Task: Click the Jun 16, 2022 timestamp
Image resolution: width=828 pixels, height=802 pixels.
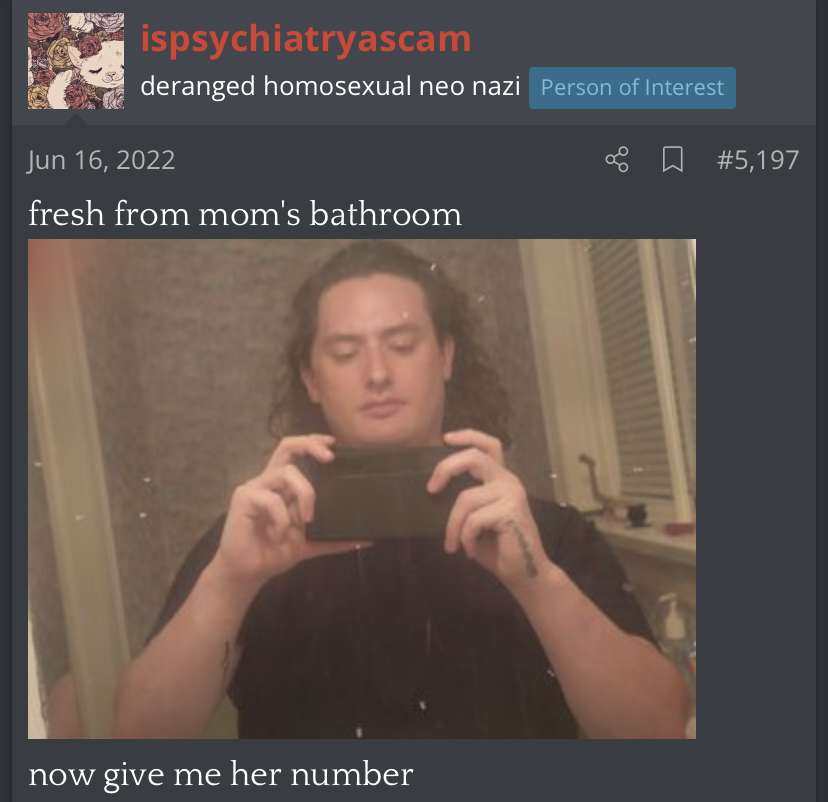Action: (101, 160)
